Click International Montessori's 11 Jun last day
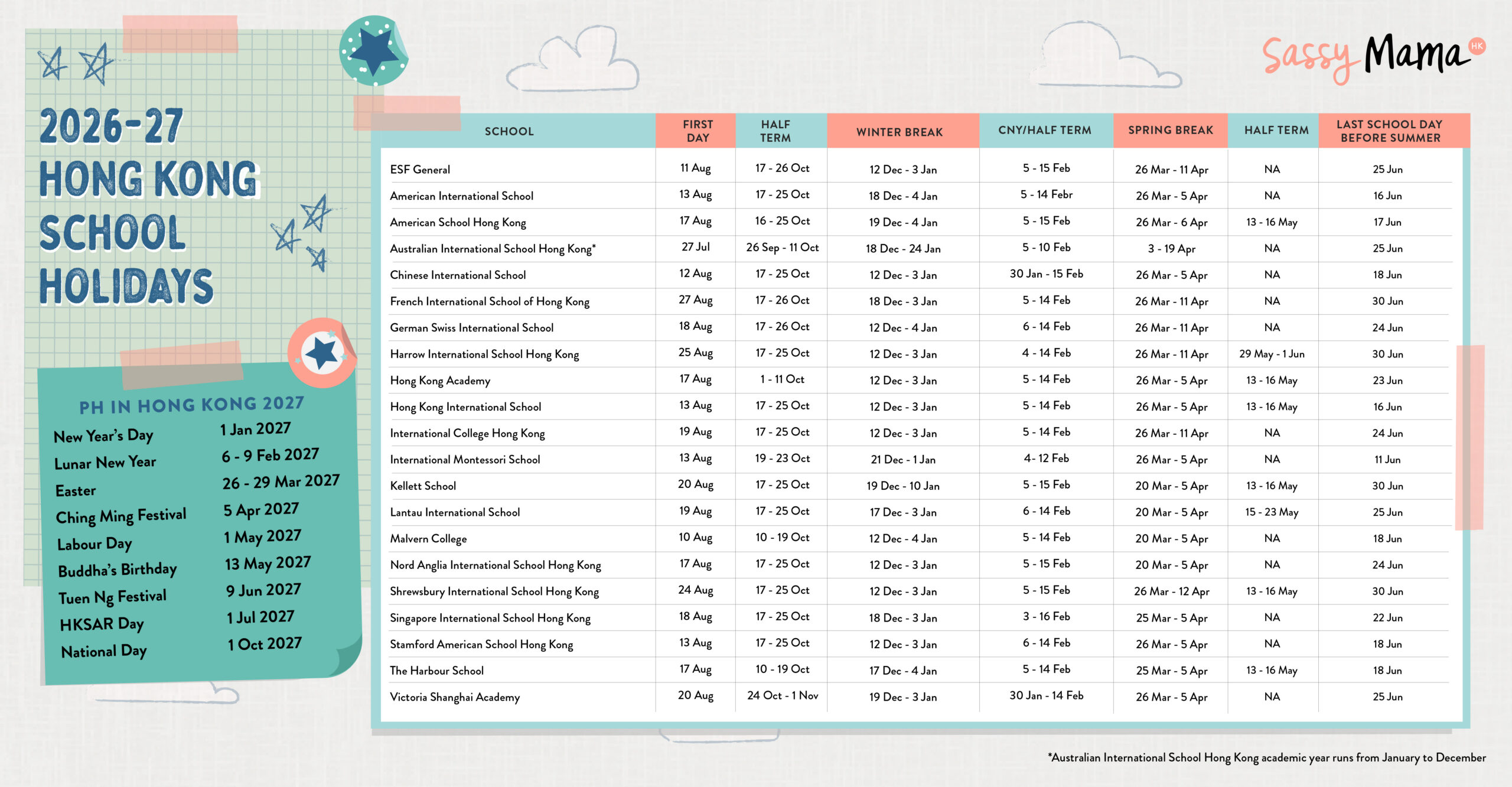The image size is (1512, 787). click(1387, 459)
